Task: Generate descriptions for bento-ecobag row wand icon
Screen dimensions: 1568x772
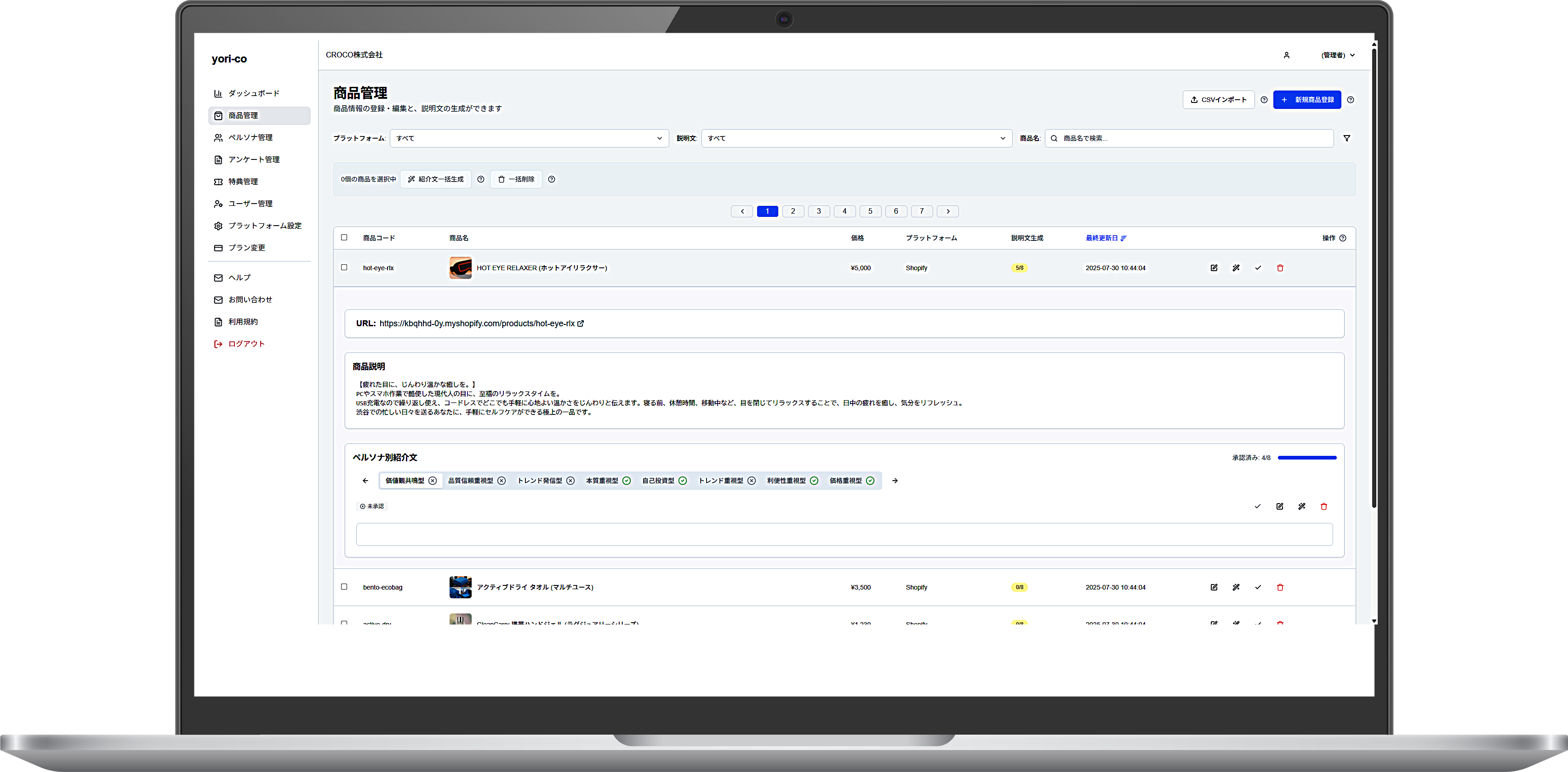Action: coord(1236,587)
